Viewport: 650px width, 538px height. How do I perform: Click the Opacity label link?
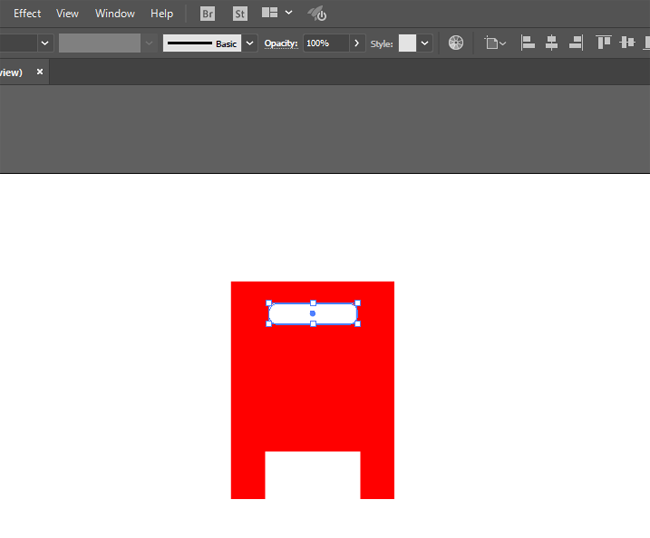point(281,43)
